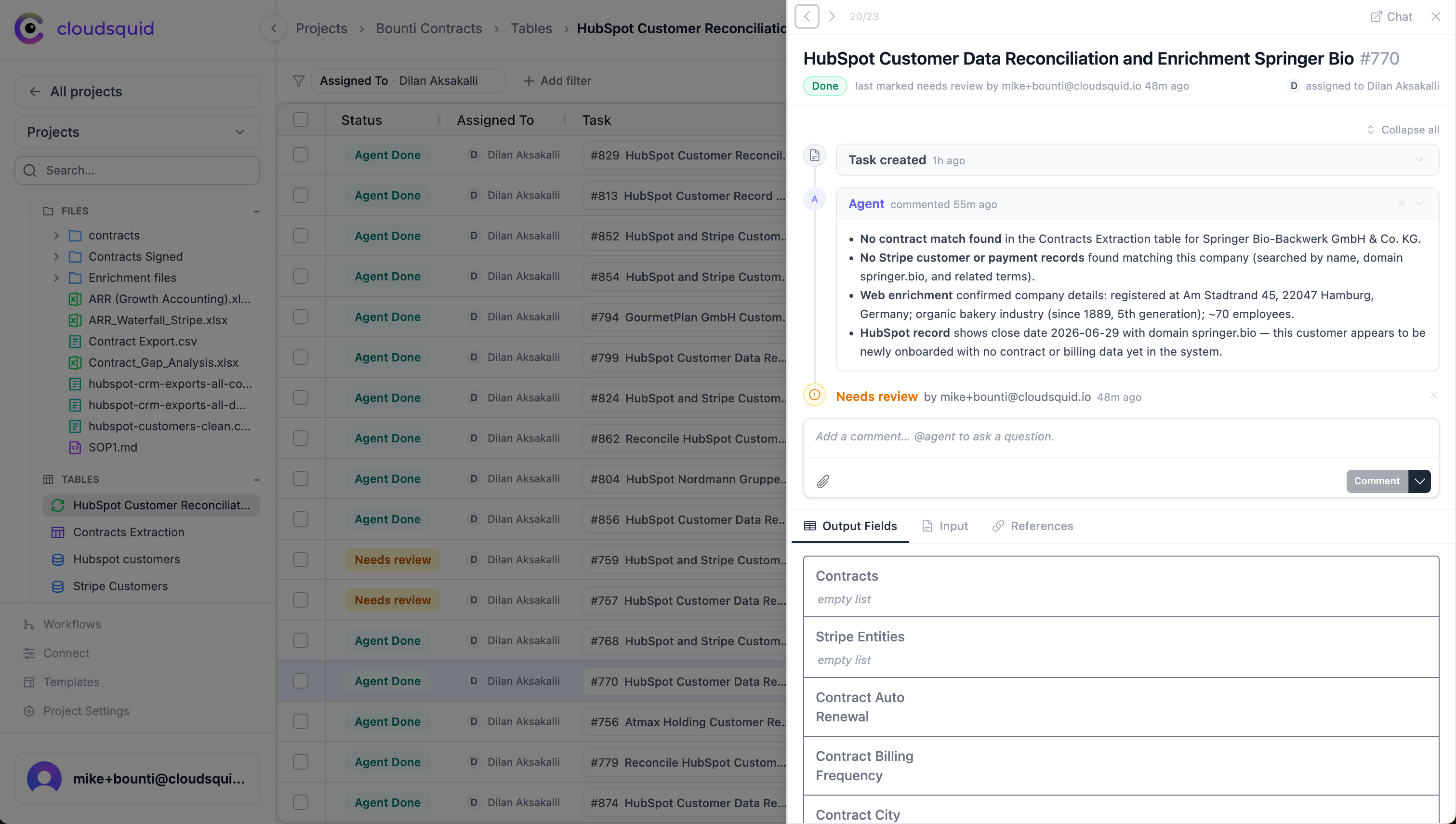Open Chat from the task panel
The height and width of the screenshot is (824, 1456).
point(1391,16)
